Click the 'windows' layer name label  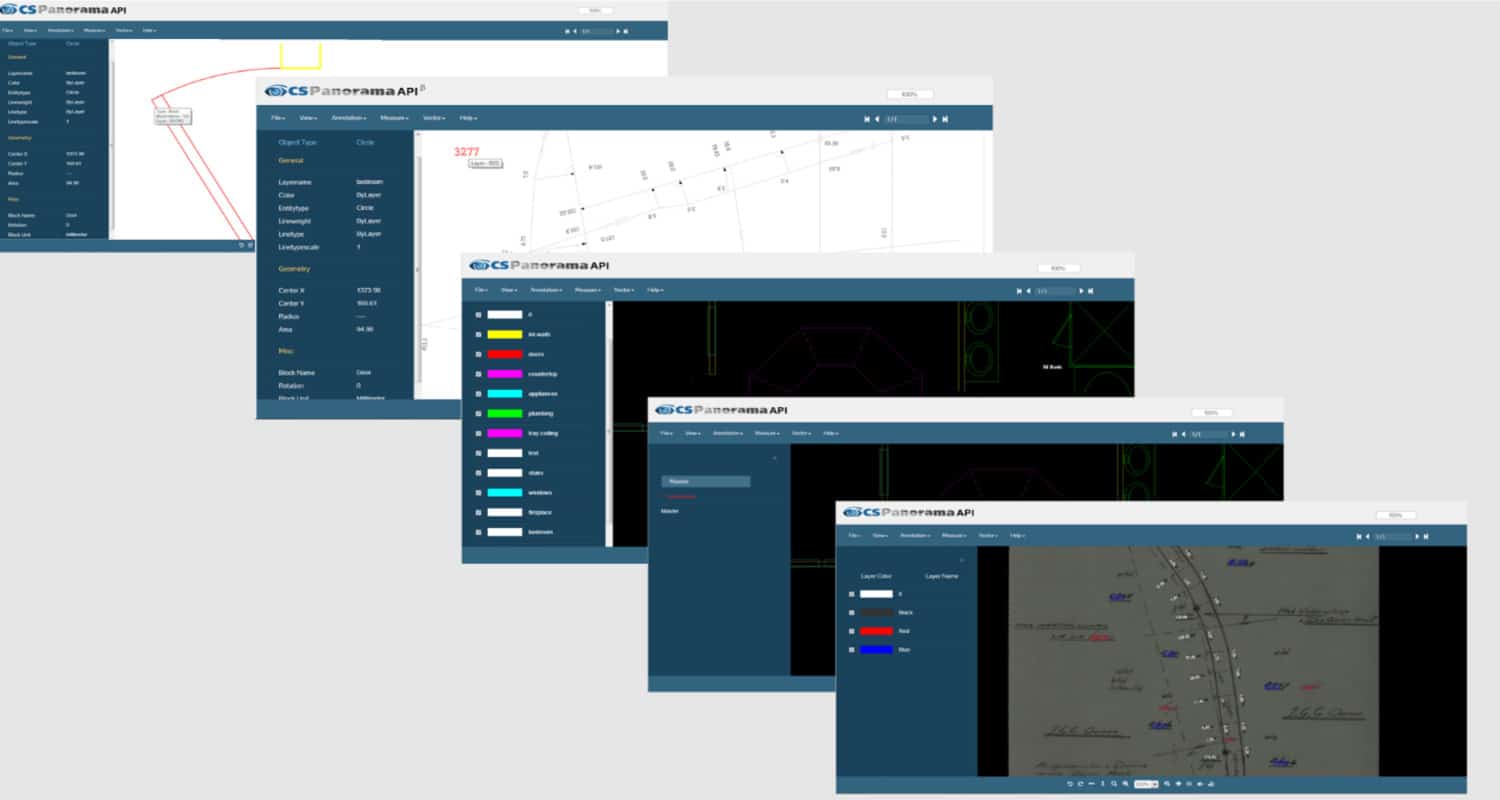click(540, 492)
